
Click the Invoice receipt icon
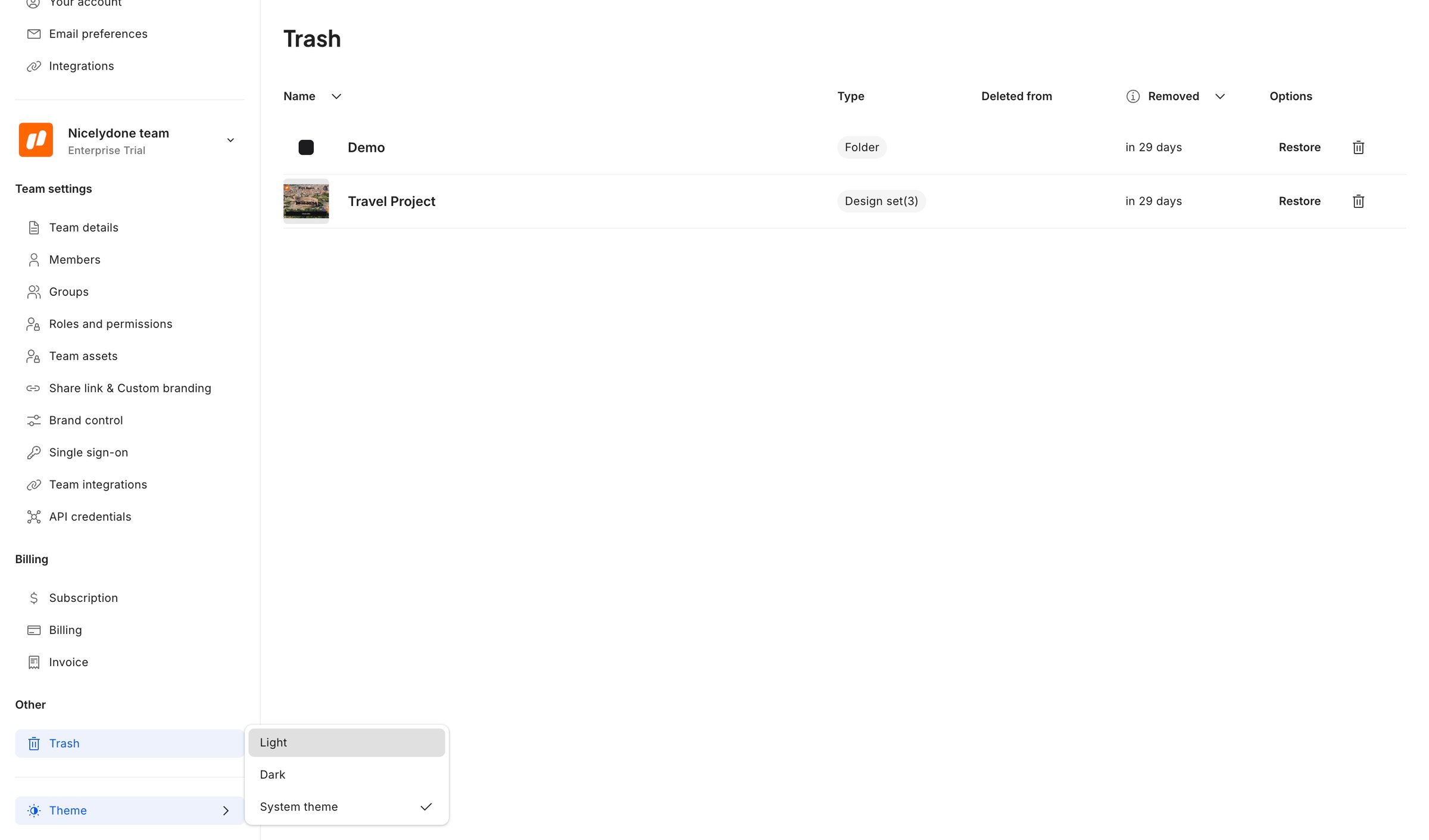point(34,662)
